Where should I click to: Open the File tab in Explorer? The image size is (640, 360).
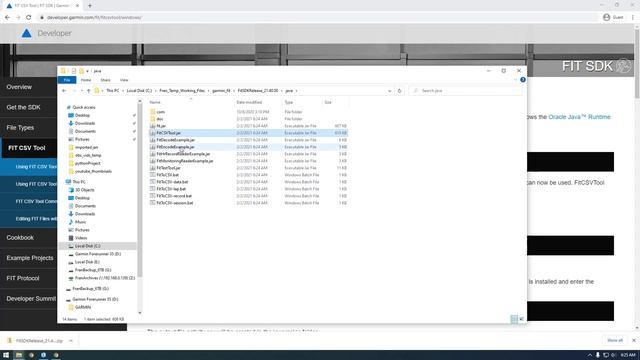67,80
